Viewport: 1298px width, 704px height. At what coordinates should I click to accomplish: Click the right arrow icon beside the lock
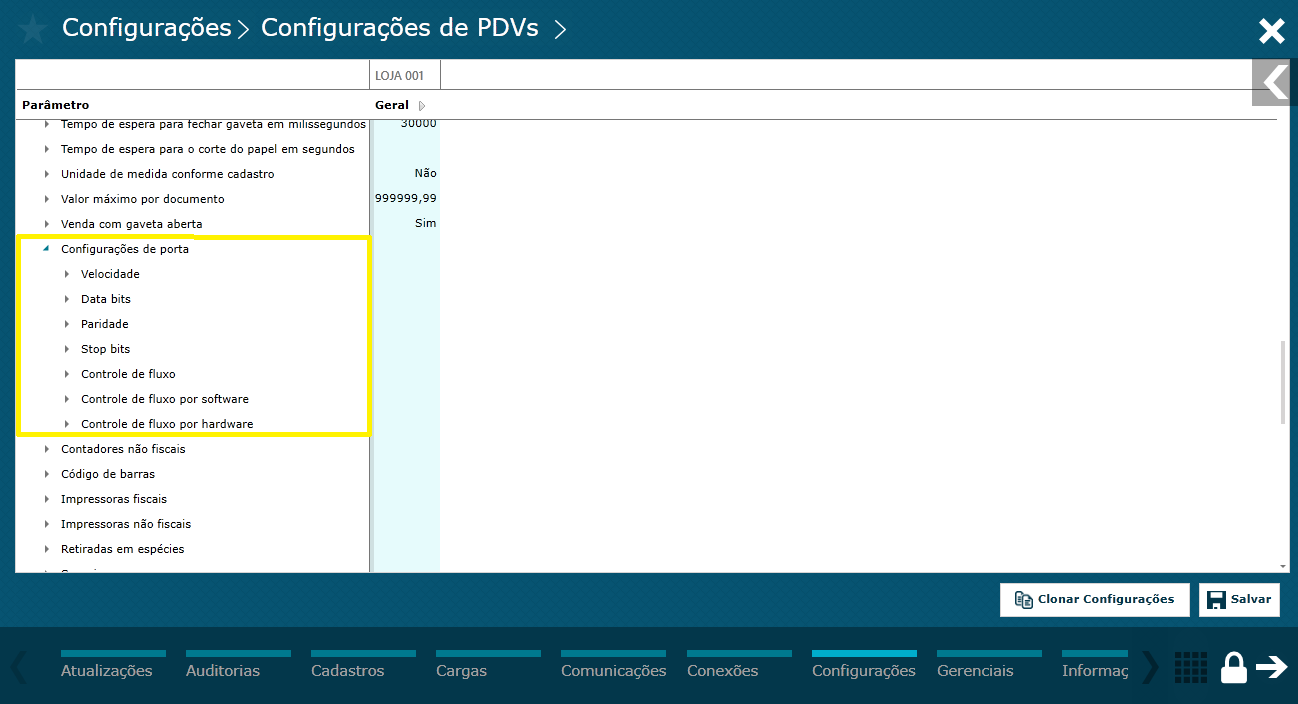pyautogui.click(x=1272, y=667)
